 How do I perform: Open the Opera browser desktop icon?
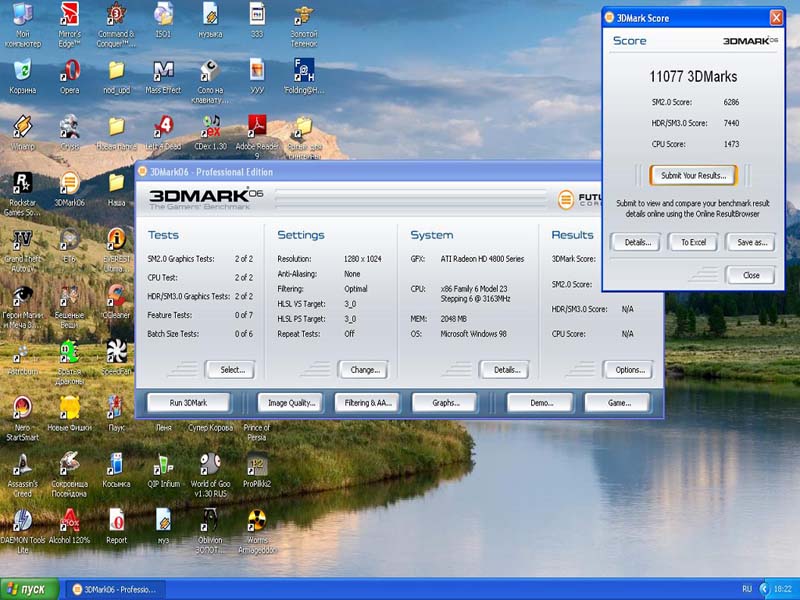[x=69, y=72]
